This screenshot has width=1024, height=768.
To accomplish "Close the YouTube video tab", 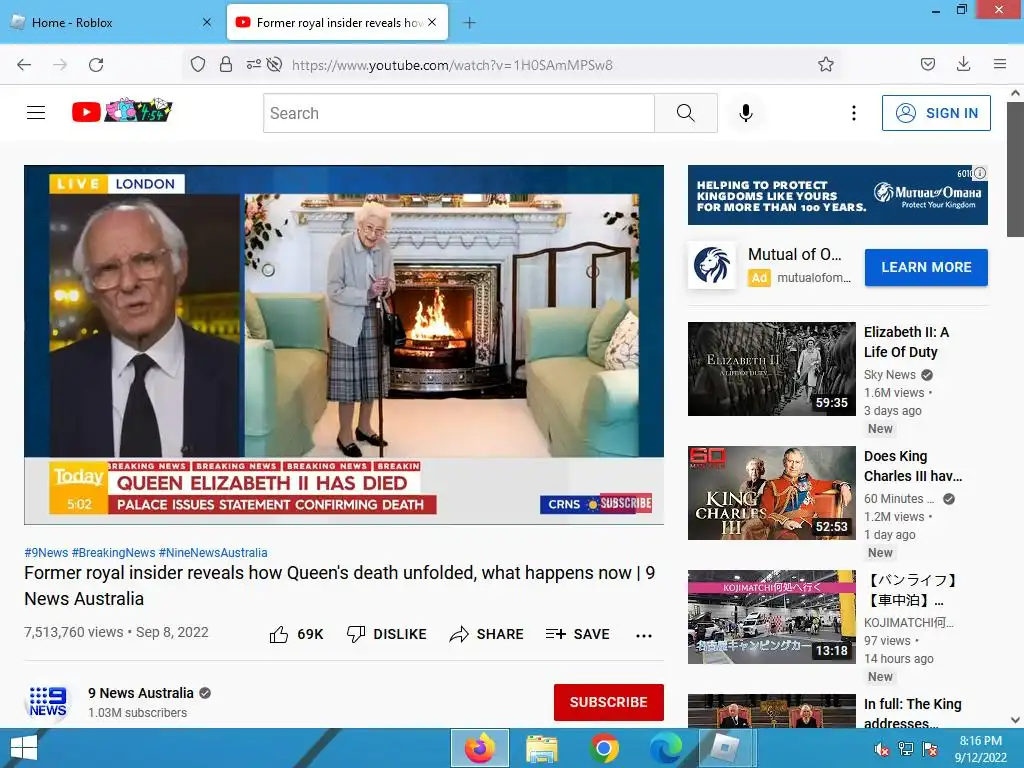I will (x=432, y=23).
